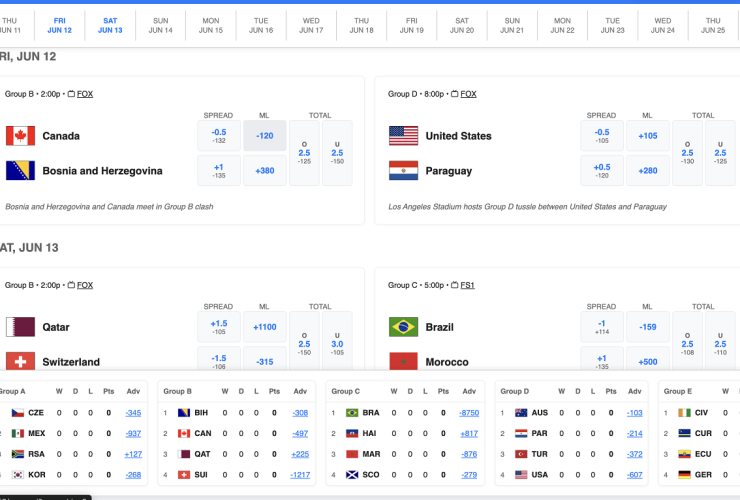Open FOX link for United States match
Viewport: 740px width, 500px height.
pyautogui.click(x=468, y=94)
